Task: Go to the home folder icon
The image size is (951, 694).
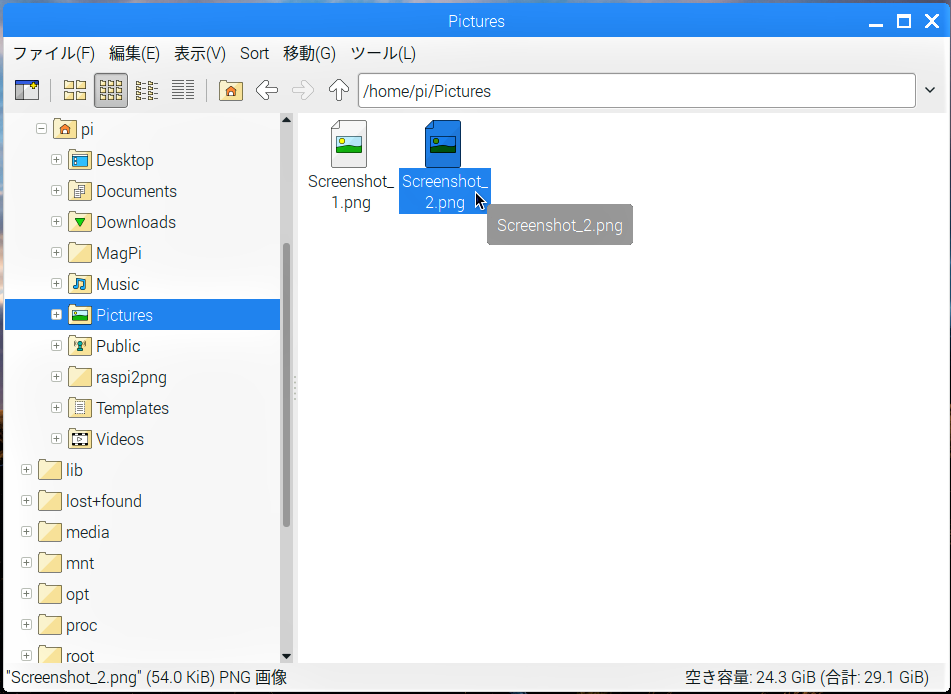Action: (230, 91)
